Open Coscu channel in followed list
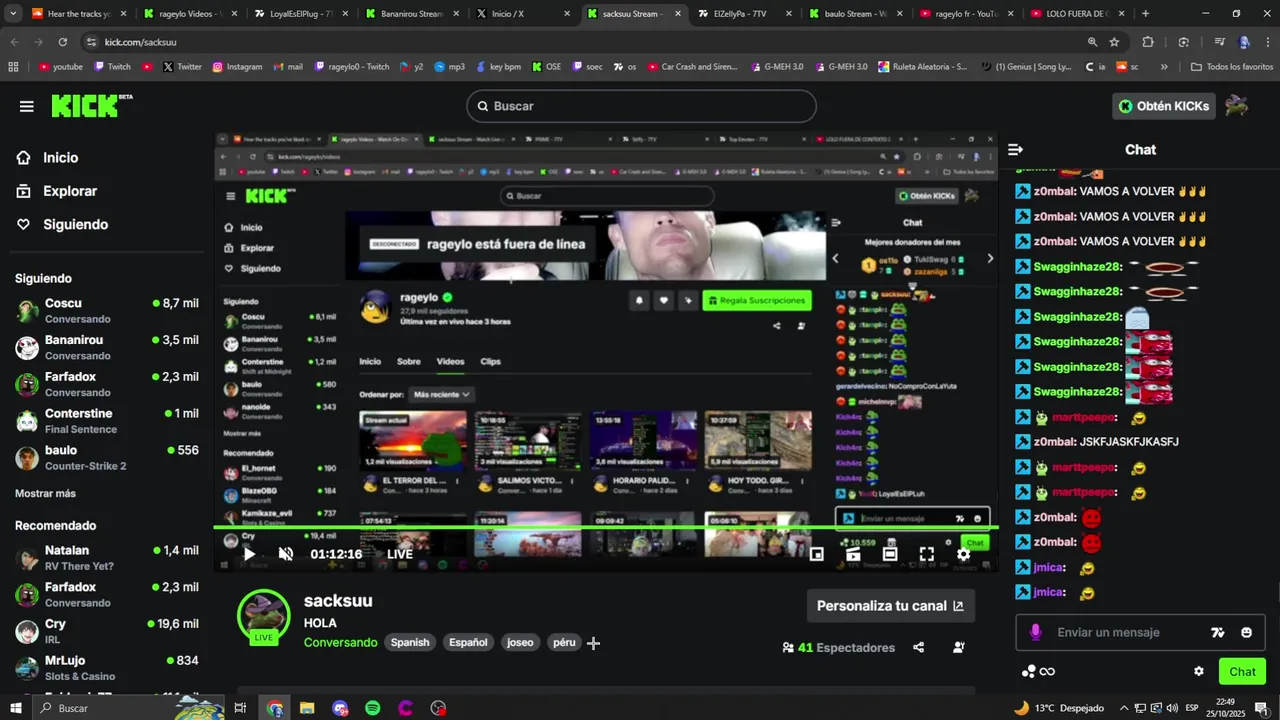The width and height of the screenshot is (1280, 720). pos(107,310)
